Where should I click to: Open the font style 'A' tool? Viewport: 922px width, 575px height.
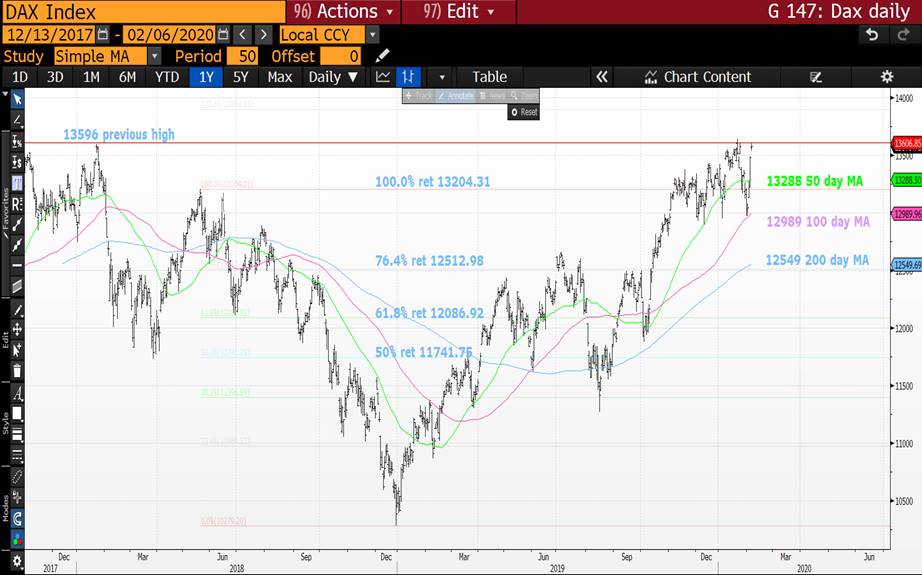(17, 393)
